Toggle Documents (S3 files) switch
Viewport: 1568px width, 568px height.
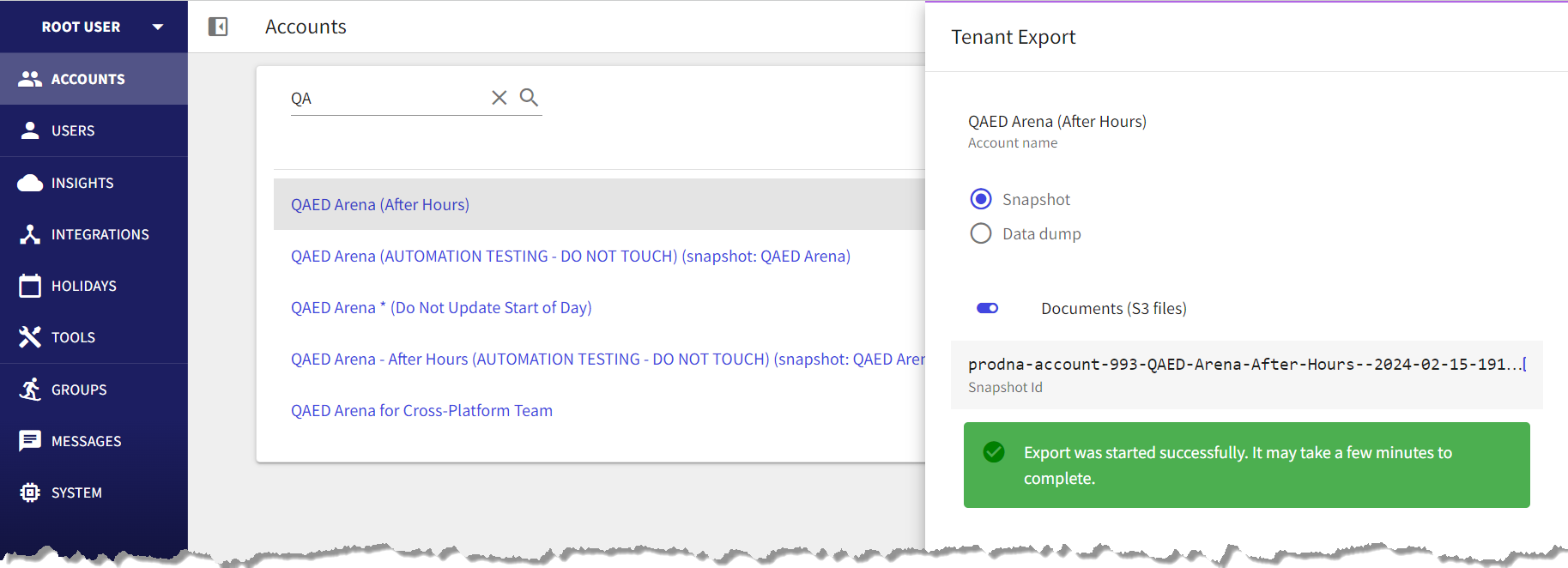[988, 308]
